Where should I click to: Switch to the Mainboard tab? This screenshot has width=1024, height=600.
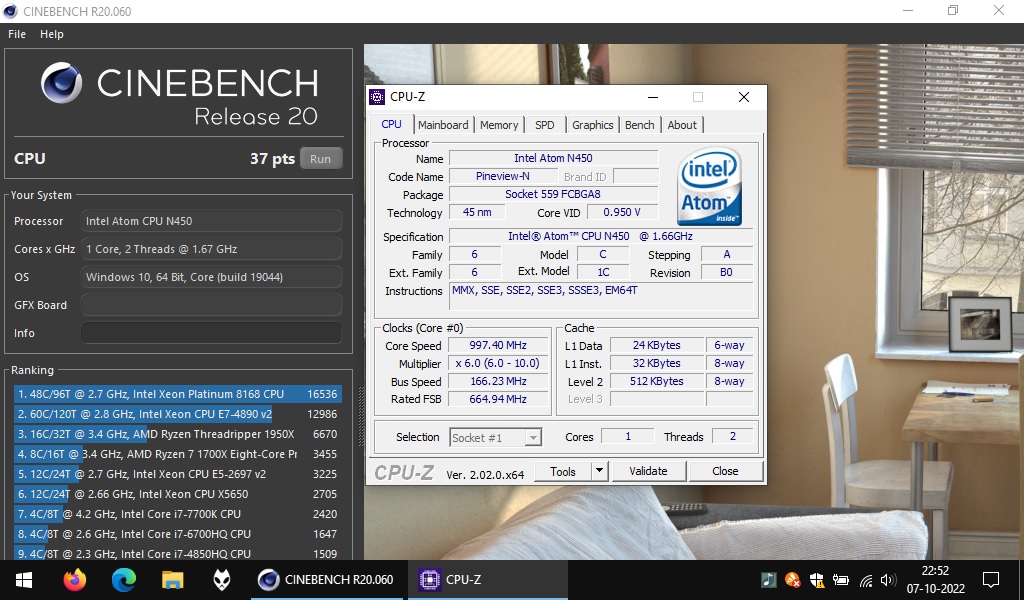pos(443,125)
